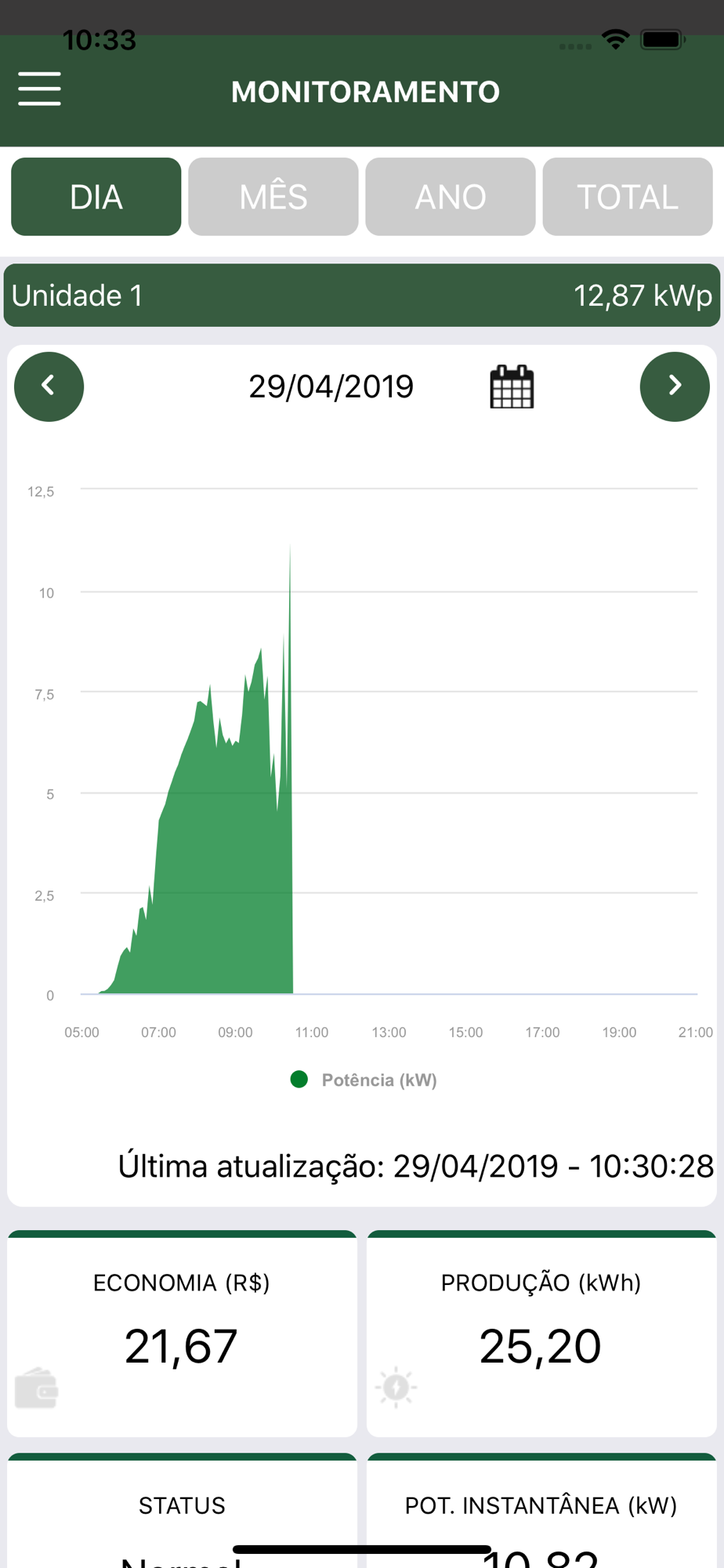The height and width of the screenshot is (1568, 724).
Task: Toggle the Potência (kW) legend dot
Action: pyautogui.click(x=299, y=1080)
